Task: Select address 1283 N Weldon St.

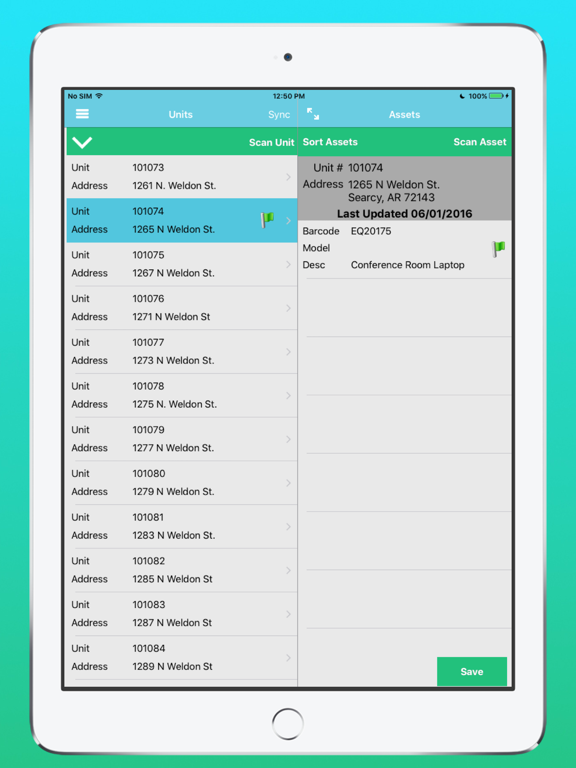Action: [174, 535]
